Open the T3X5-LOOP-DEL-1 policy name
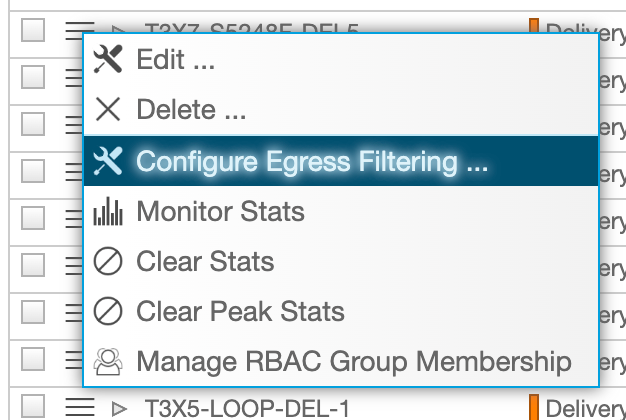Screen dimensions: 626x420 click(x=247, y=409)
